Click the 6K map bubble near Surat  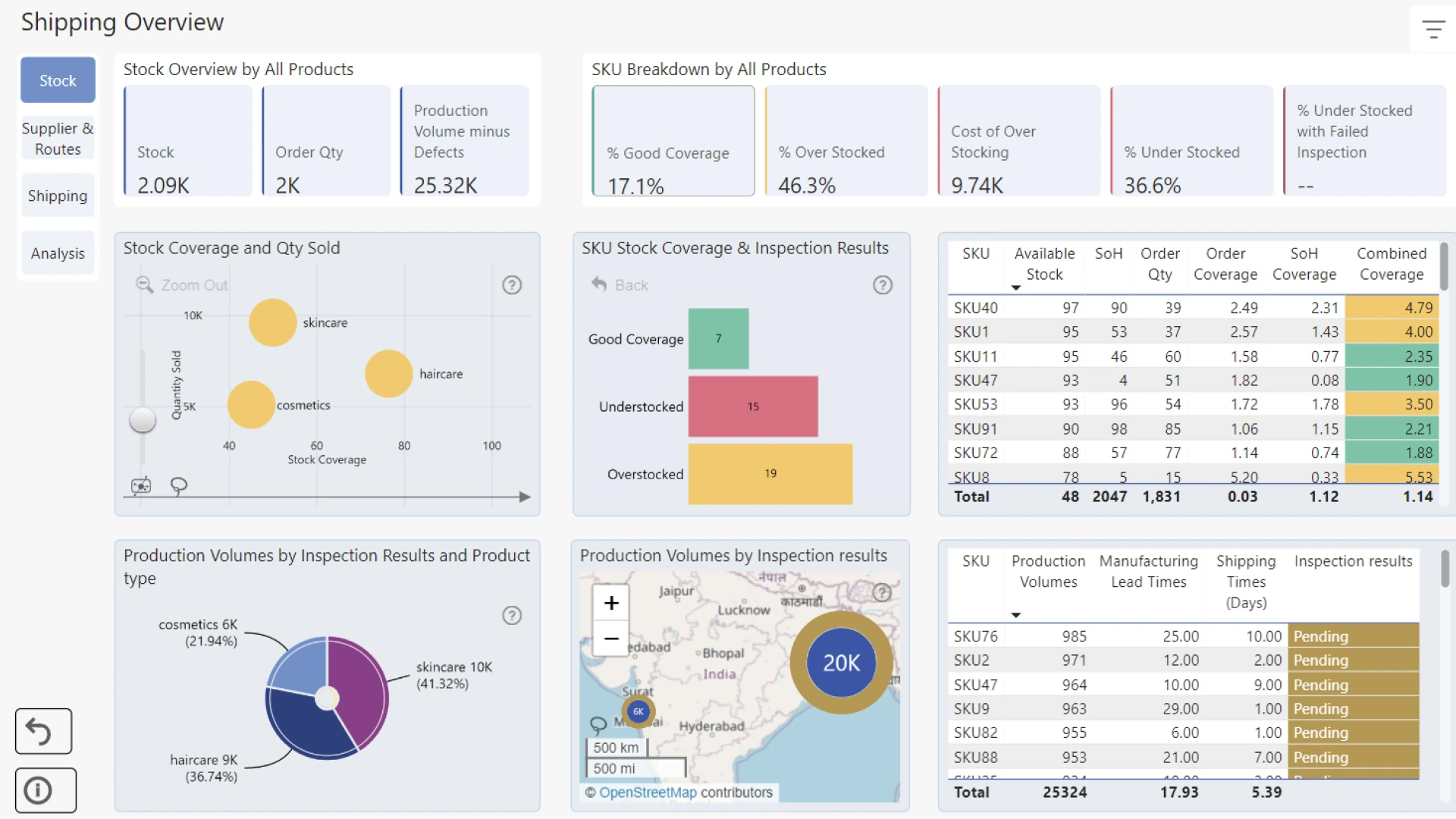[639, 711]
